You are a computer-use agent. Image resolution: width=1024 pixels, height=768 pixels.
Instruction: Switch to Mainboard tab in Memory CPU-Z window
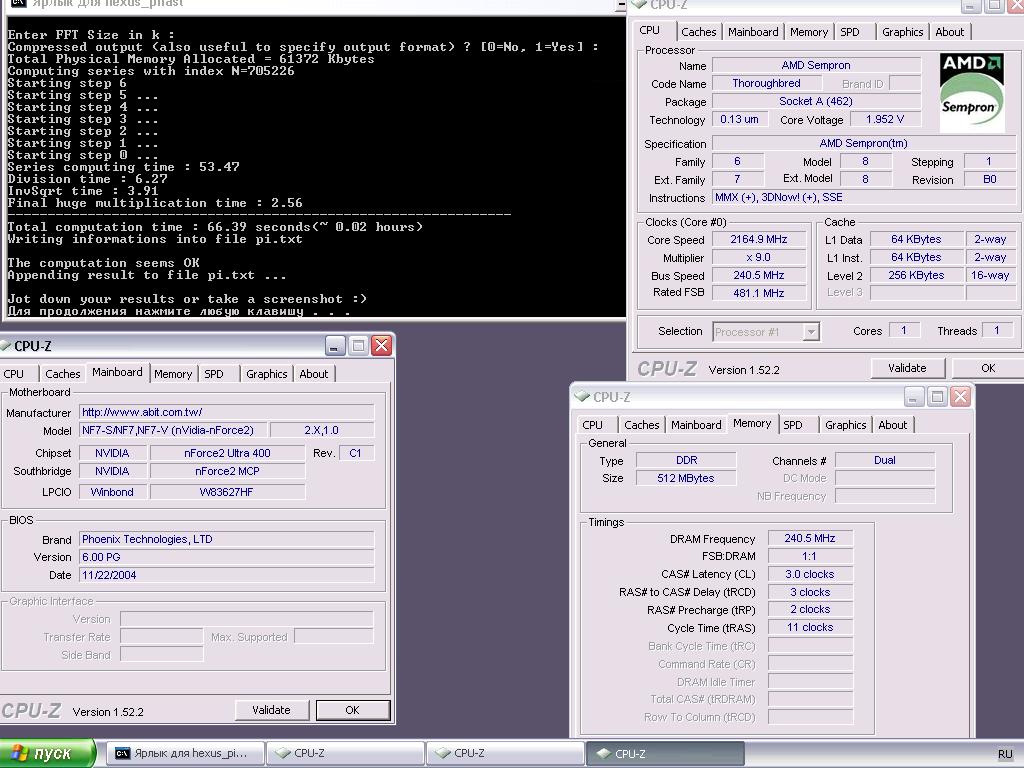pos(696,424)
